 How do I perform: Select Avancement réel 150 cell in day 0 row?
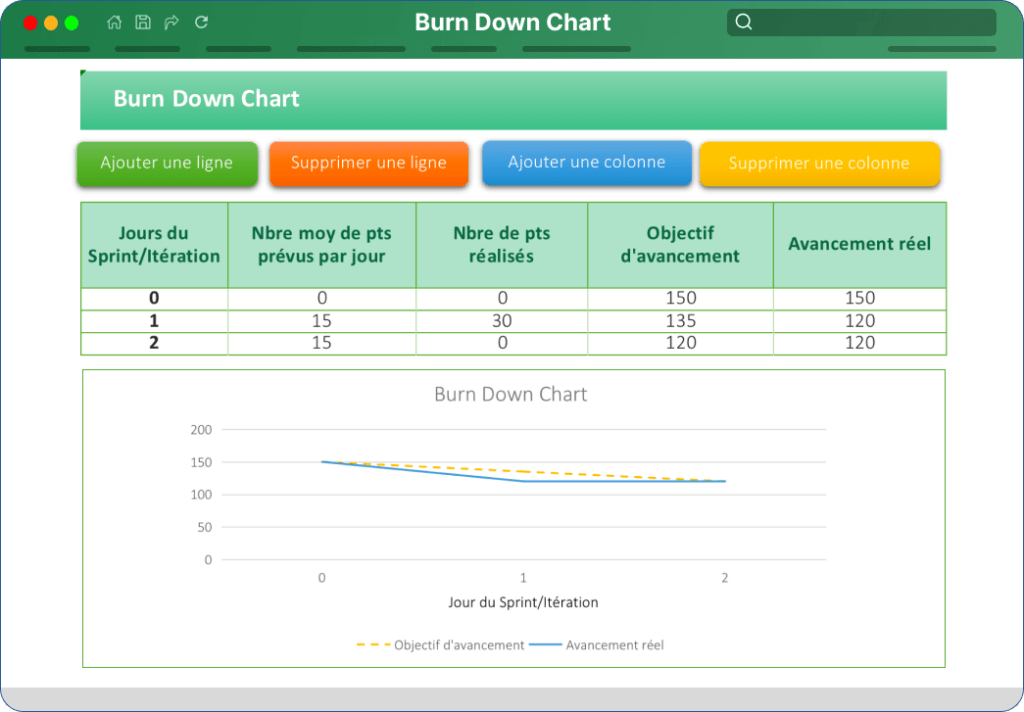tap(859, 299)
